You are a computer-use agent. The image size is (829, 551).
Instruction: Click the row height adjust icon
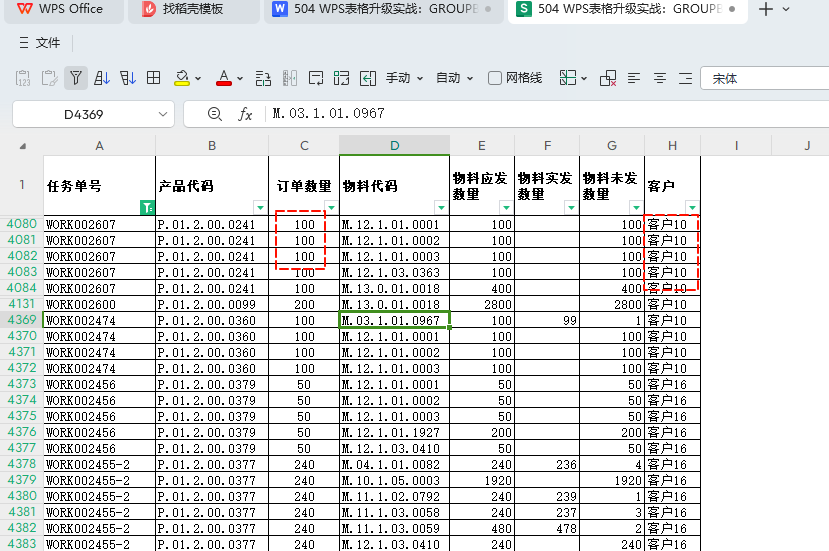click(x=263, y=78)
